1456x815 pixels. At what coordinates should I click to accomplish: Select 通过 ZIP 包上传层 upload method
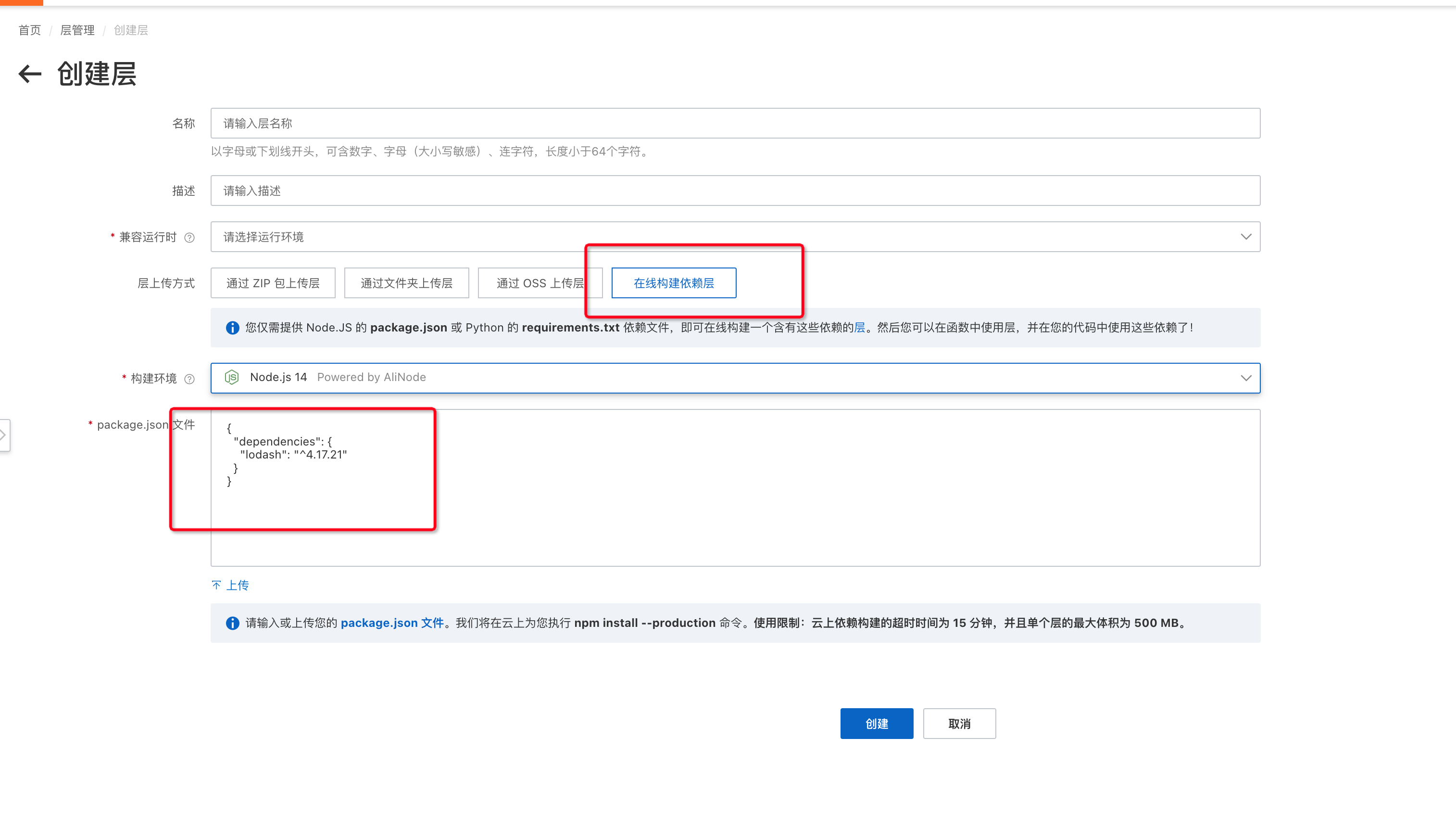click(273, 283)
